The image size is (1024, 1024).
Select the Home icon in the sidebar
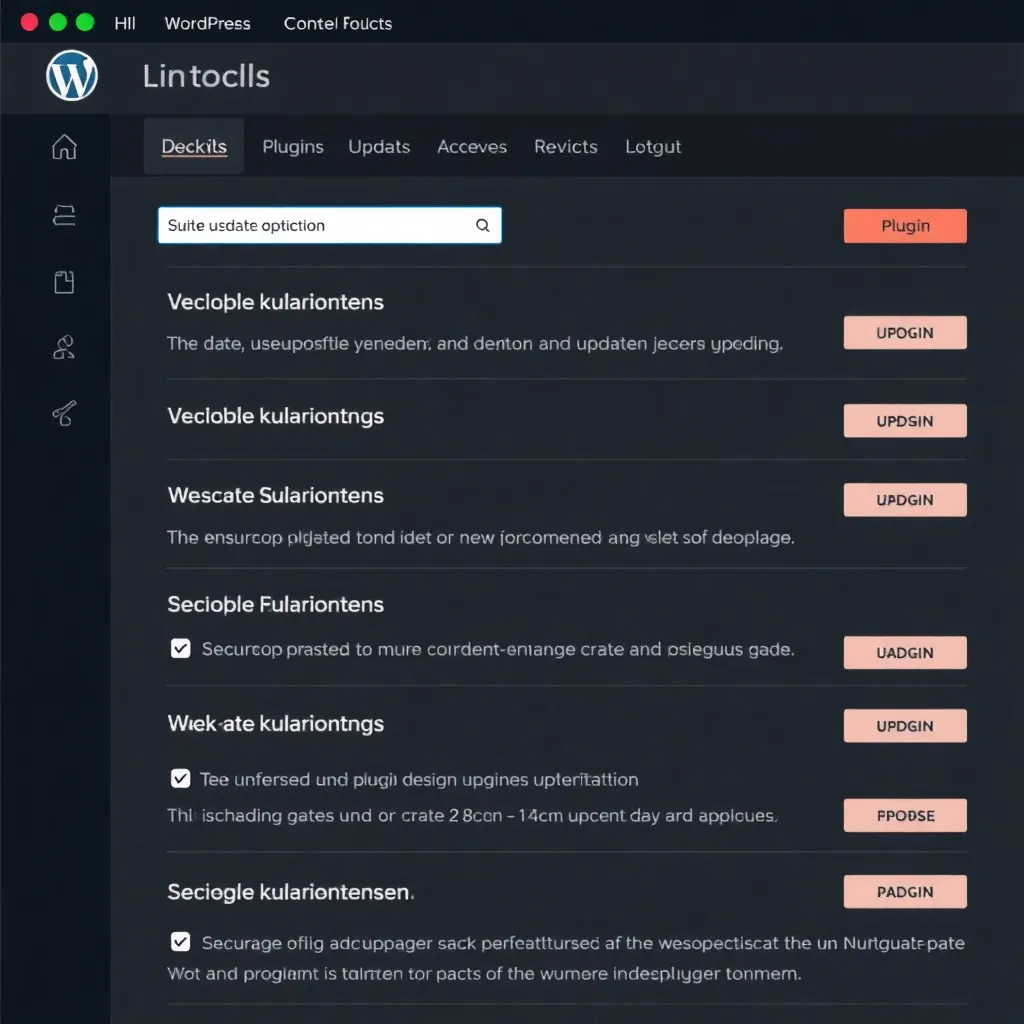point(63,146)
